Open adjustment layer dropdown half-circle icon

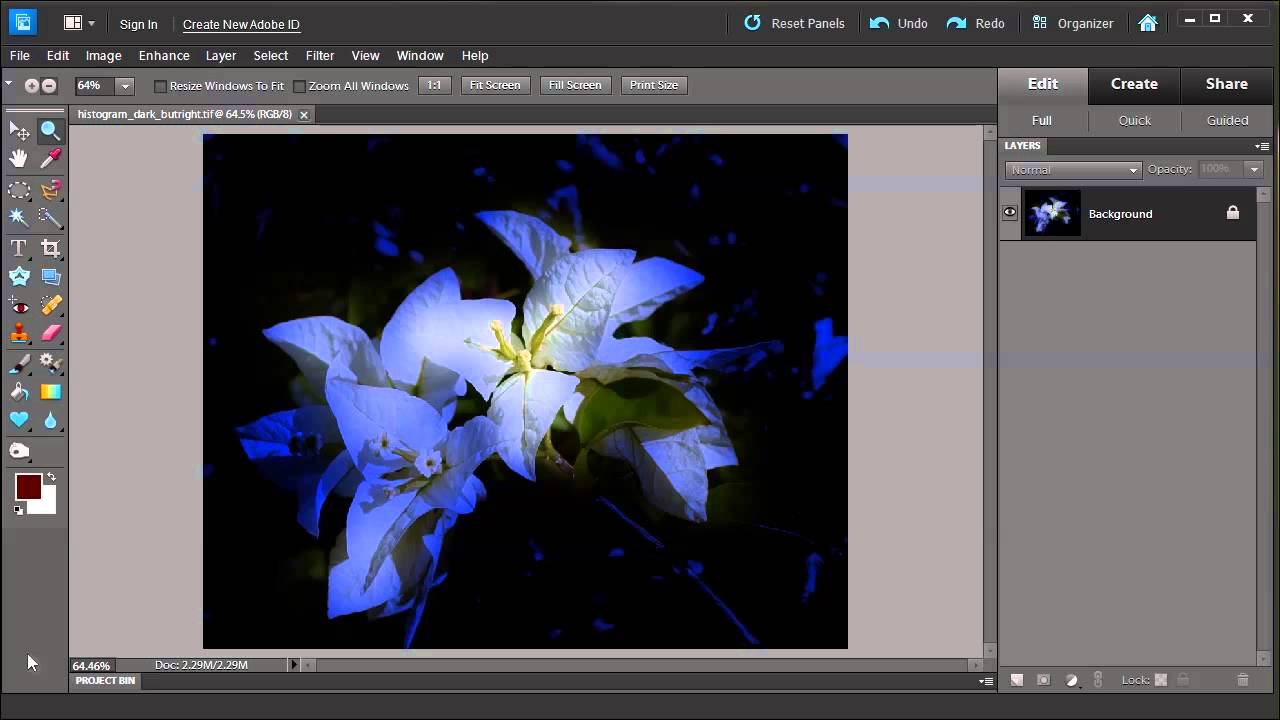[x=1072, y=680]
